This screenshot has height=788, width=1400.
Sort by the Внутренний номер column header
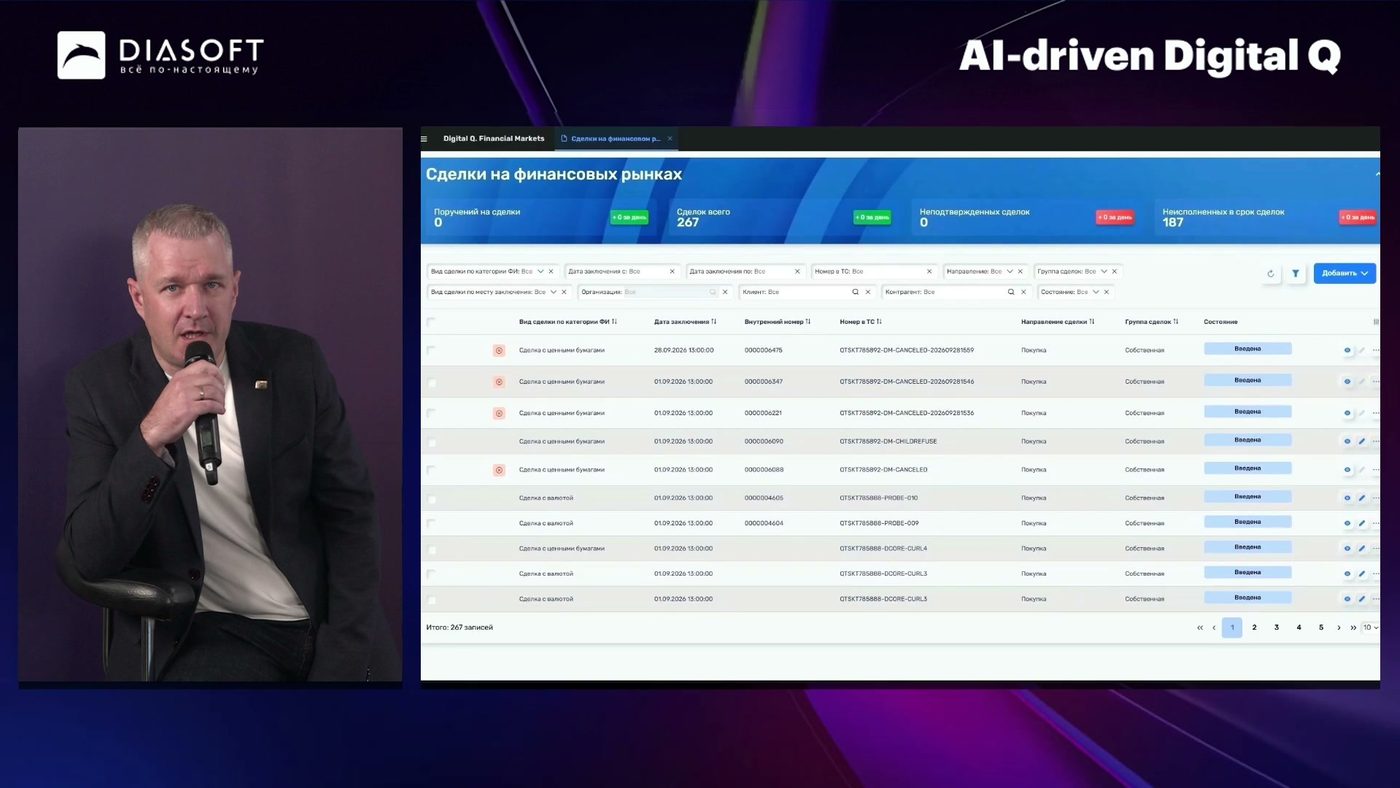point(777,322)
